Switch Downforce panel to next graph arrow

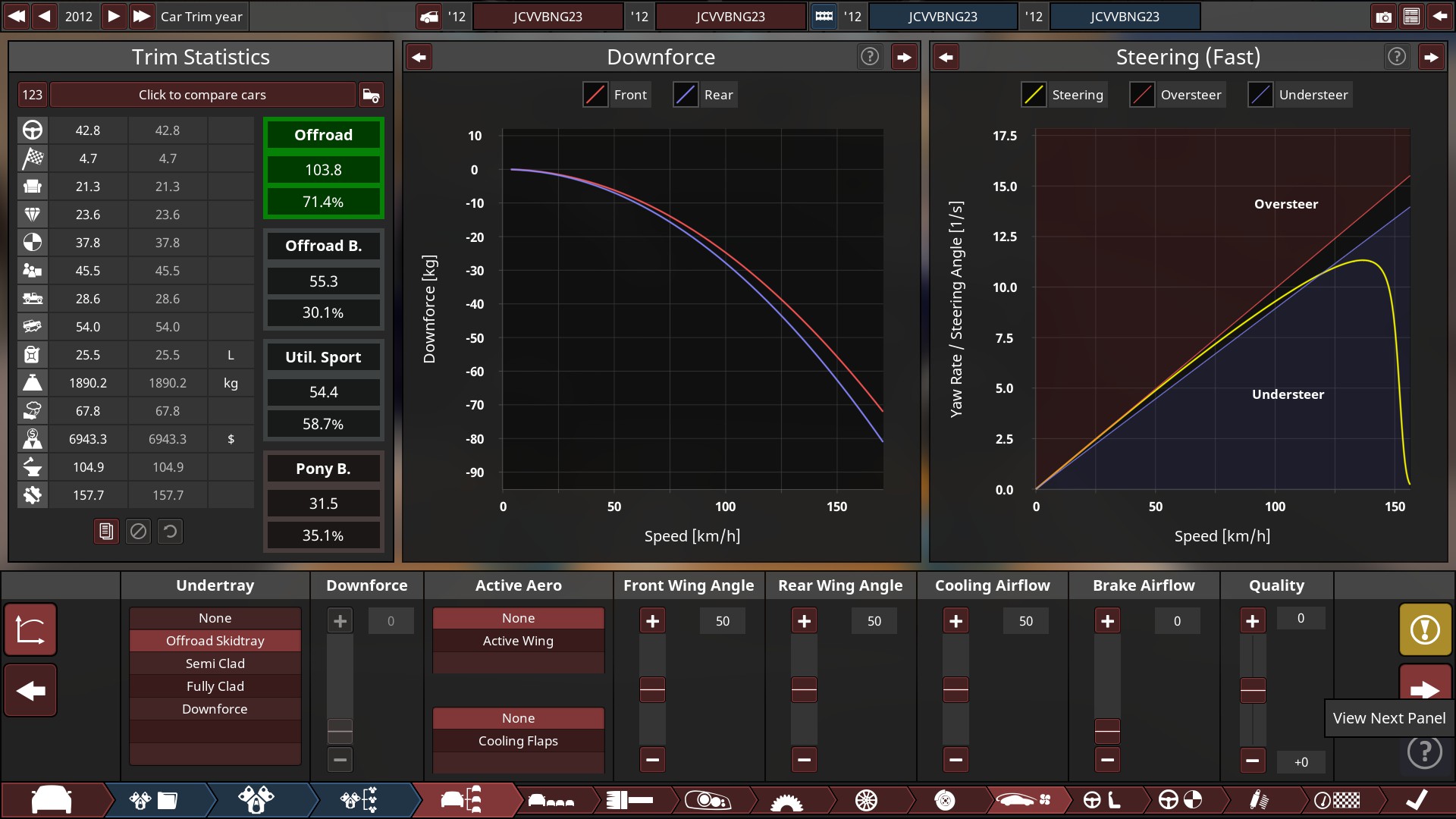coord(904,57)
